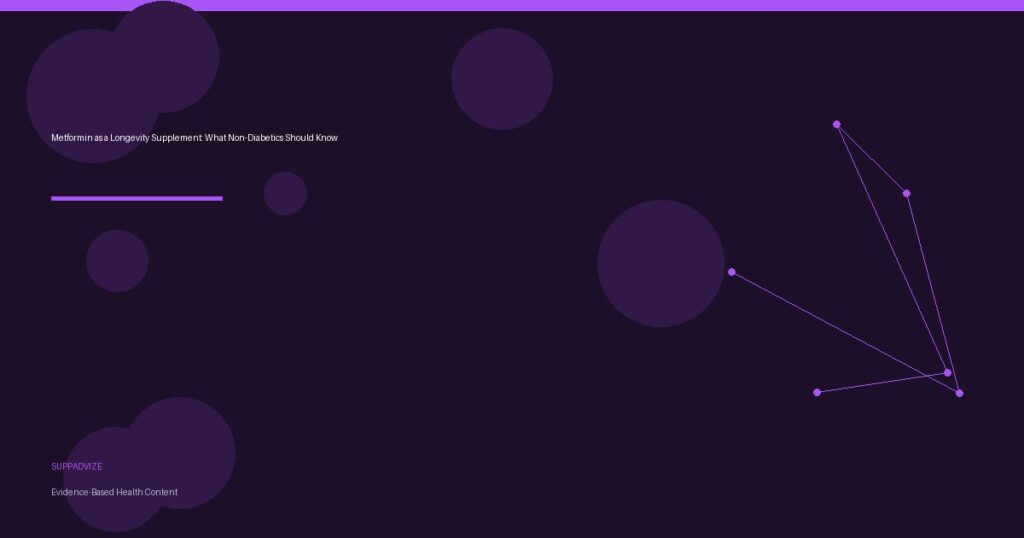Select the Evidence-Based Health Content tagline
Screen dimensions: 1024x538
click(x=114, y=492)
